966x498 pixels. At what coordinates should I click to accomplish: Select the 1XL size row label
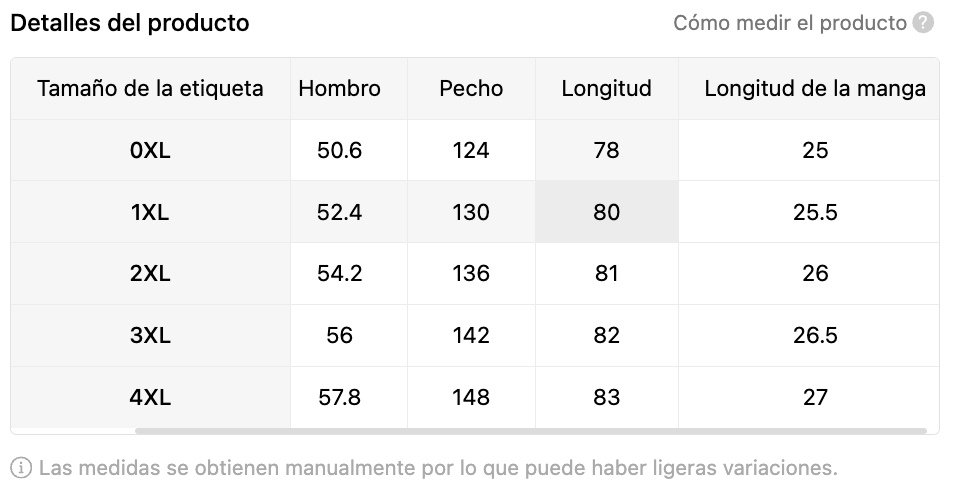pos(150,212)
